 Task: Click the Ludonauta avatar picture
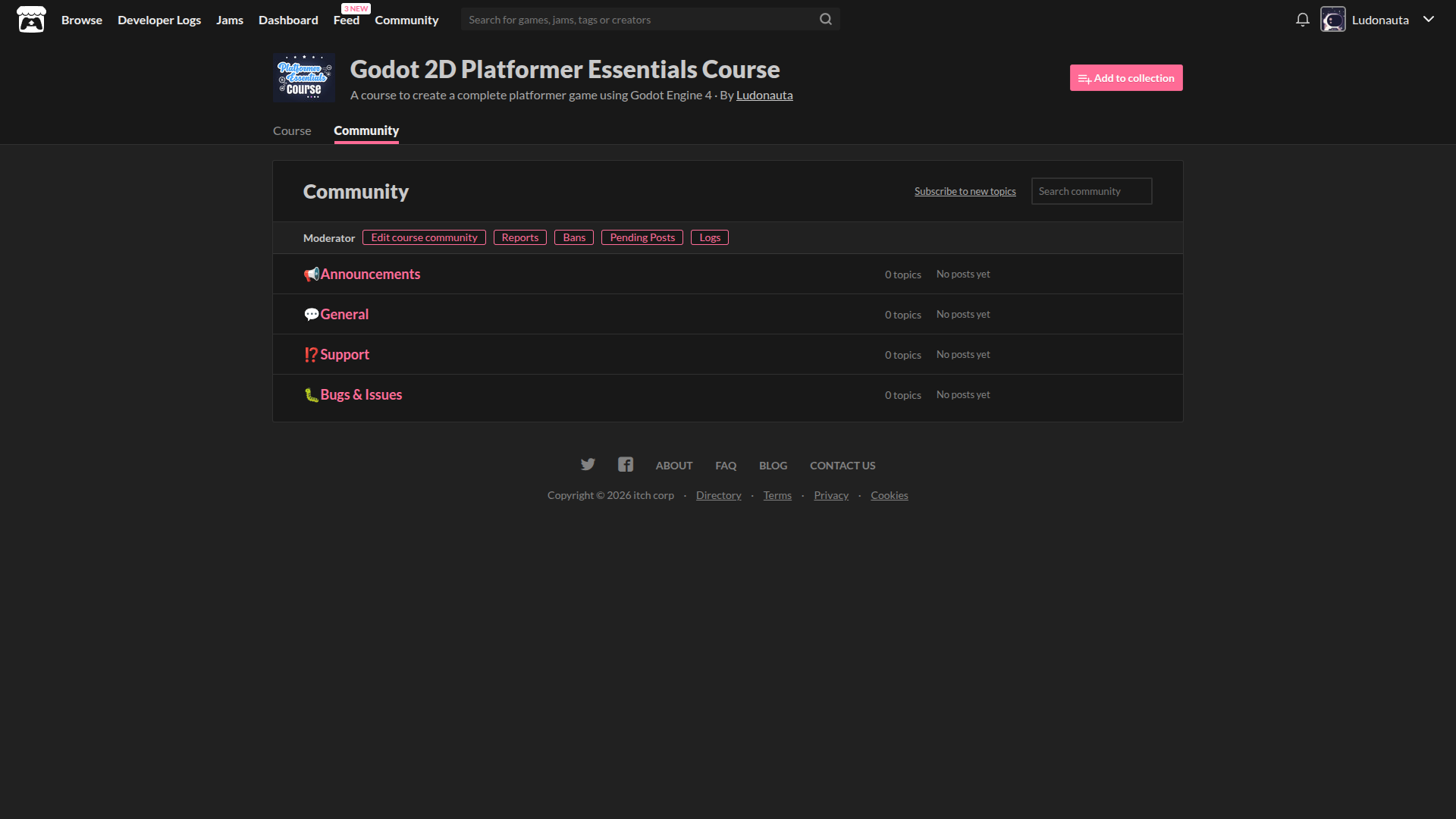[x=1333, y=20]
